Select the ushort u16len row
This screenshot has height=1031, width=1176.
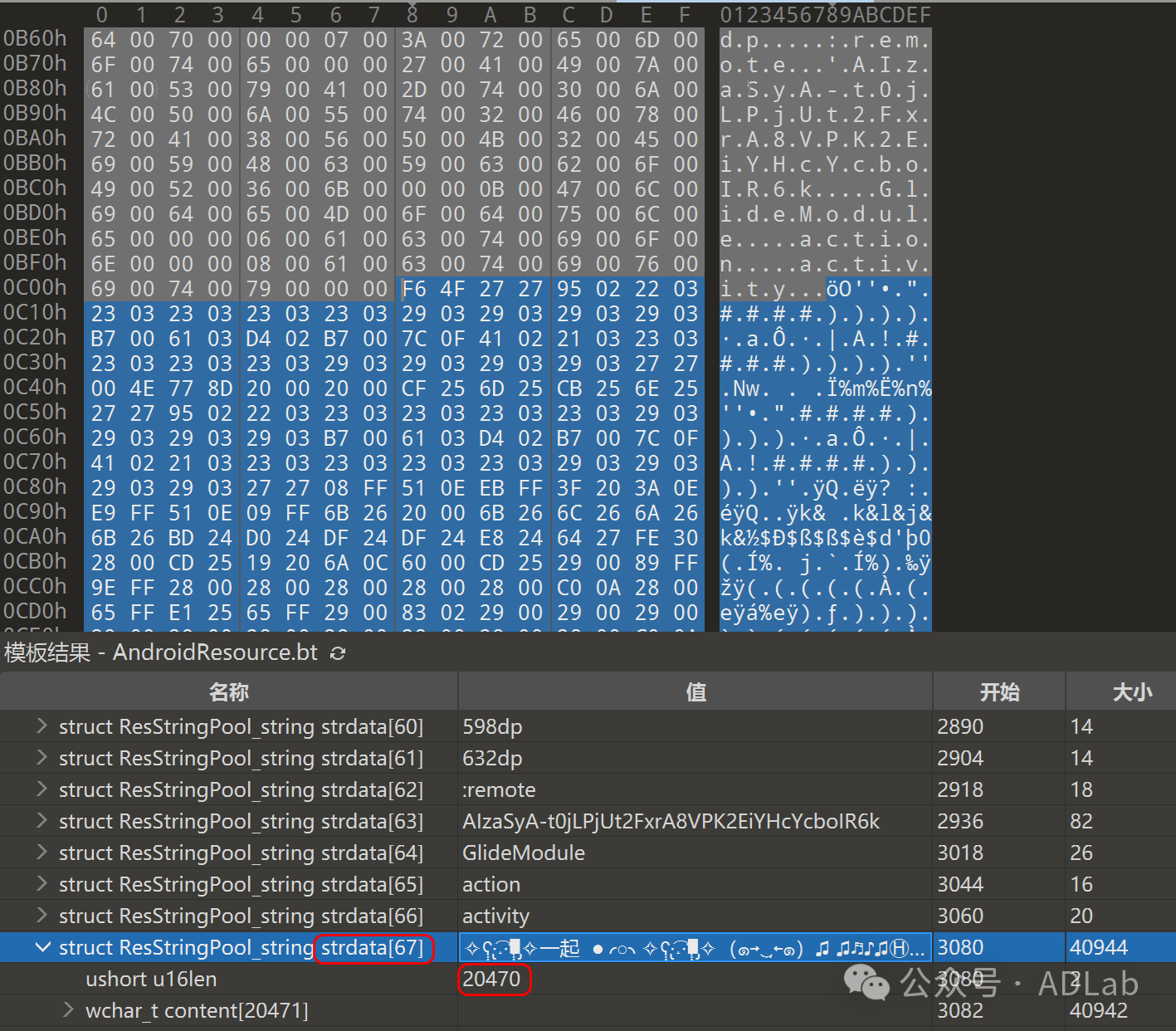coord(151,979)
